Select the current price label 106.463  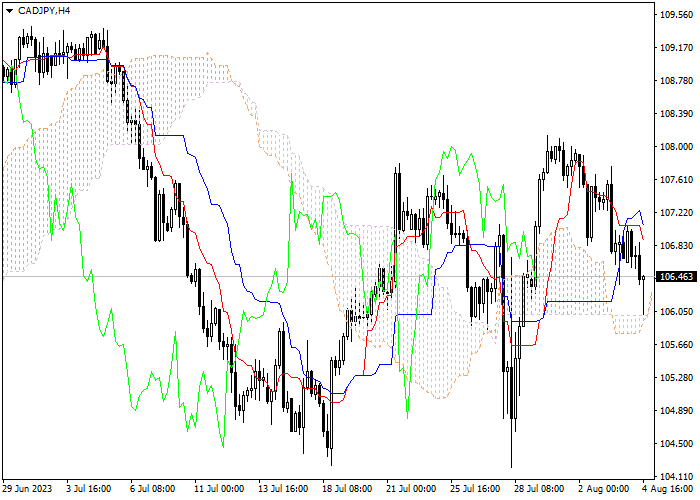(676, 277)
